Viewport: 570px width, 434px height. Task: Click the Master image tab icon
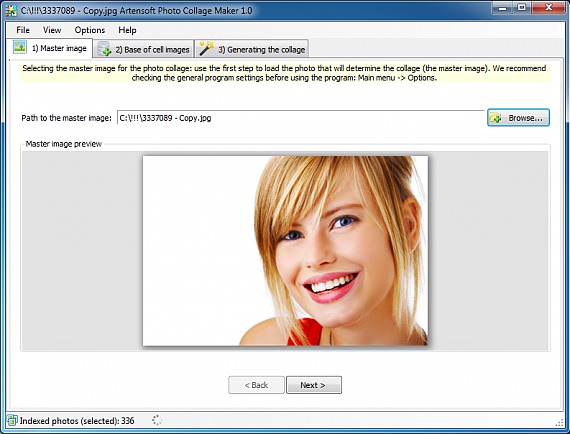(20, 47)
